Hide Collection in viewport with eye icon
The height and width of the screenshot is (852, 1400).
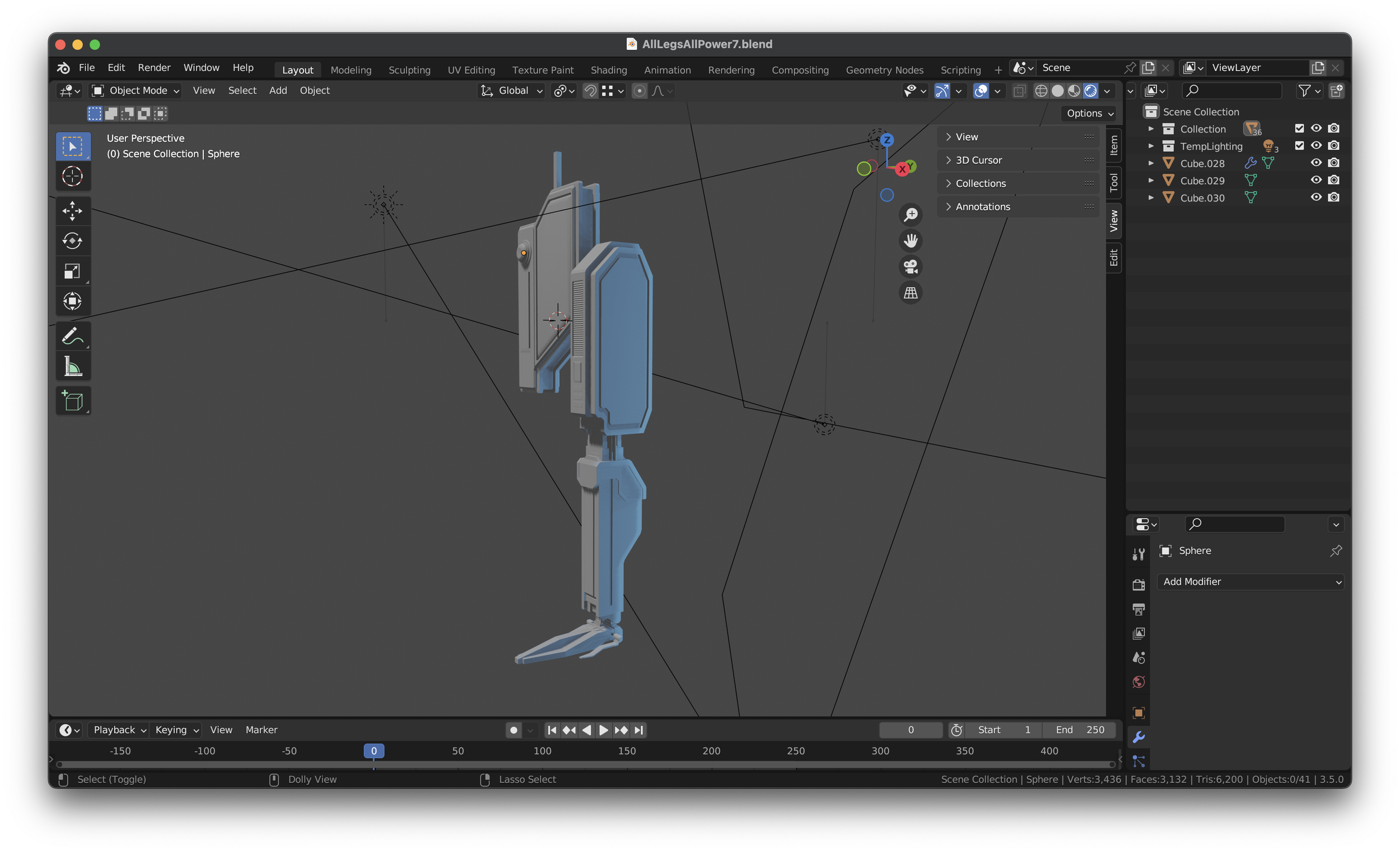coord(1316,128)
